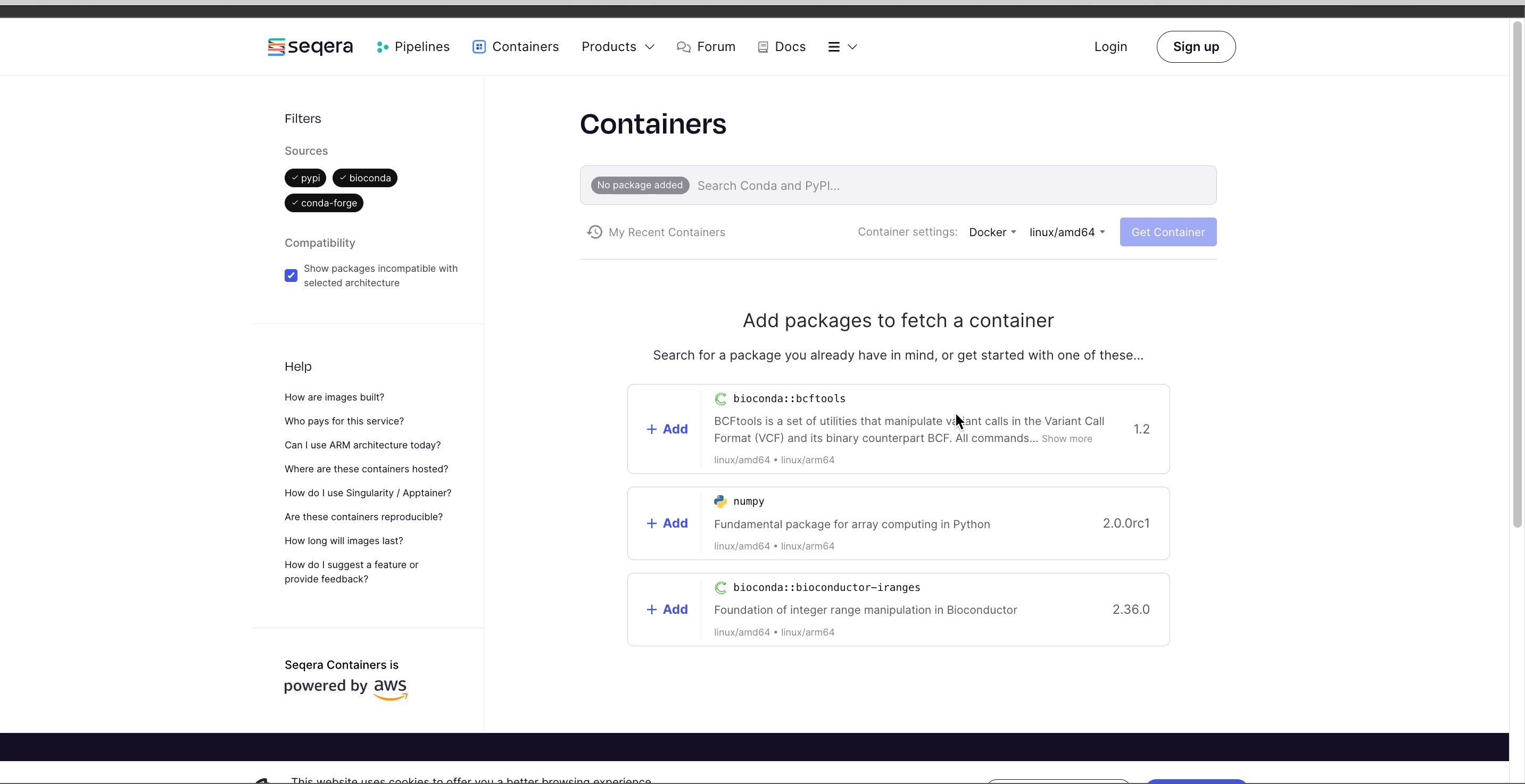1525x784 pixels.
Task: Enable the bioconda source filter
Action: pos(364,178)
